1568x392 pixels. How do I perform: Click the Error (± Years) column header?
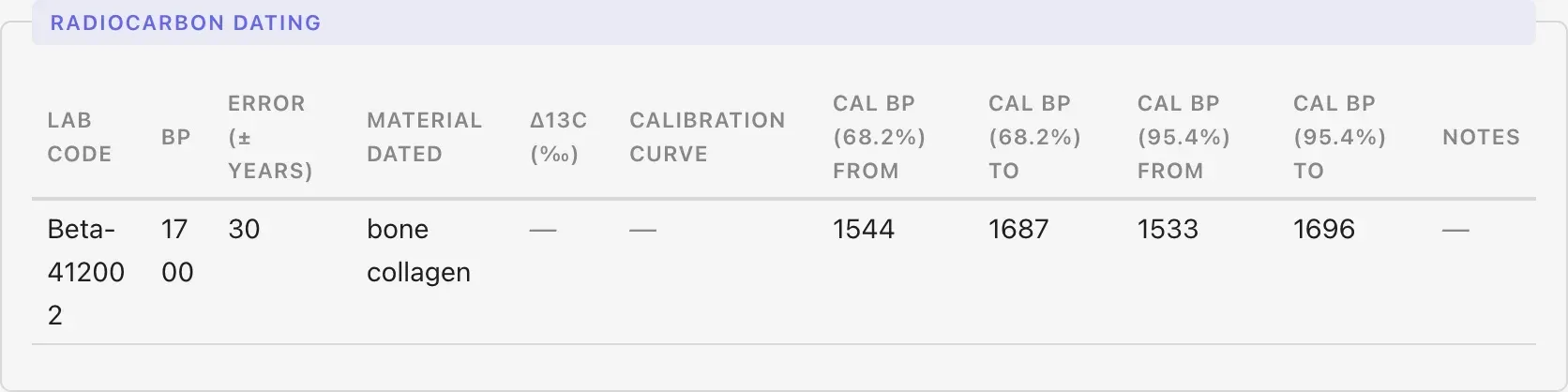click(270, 137)
